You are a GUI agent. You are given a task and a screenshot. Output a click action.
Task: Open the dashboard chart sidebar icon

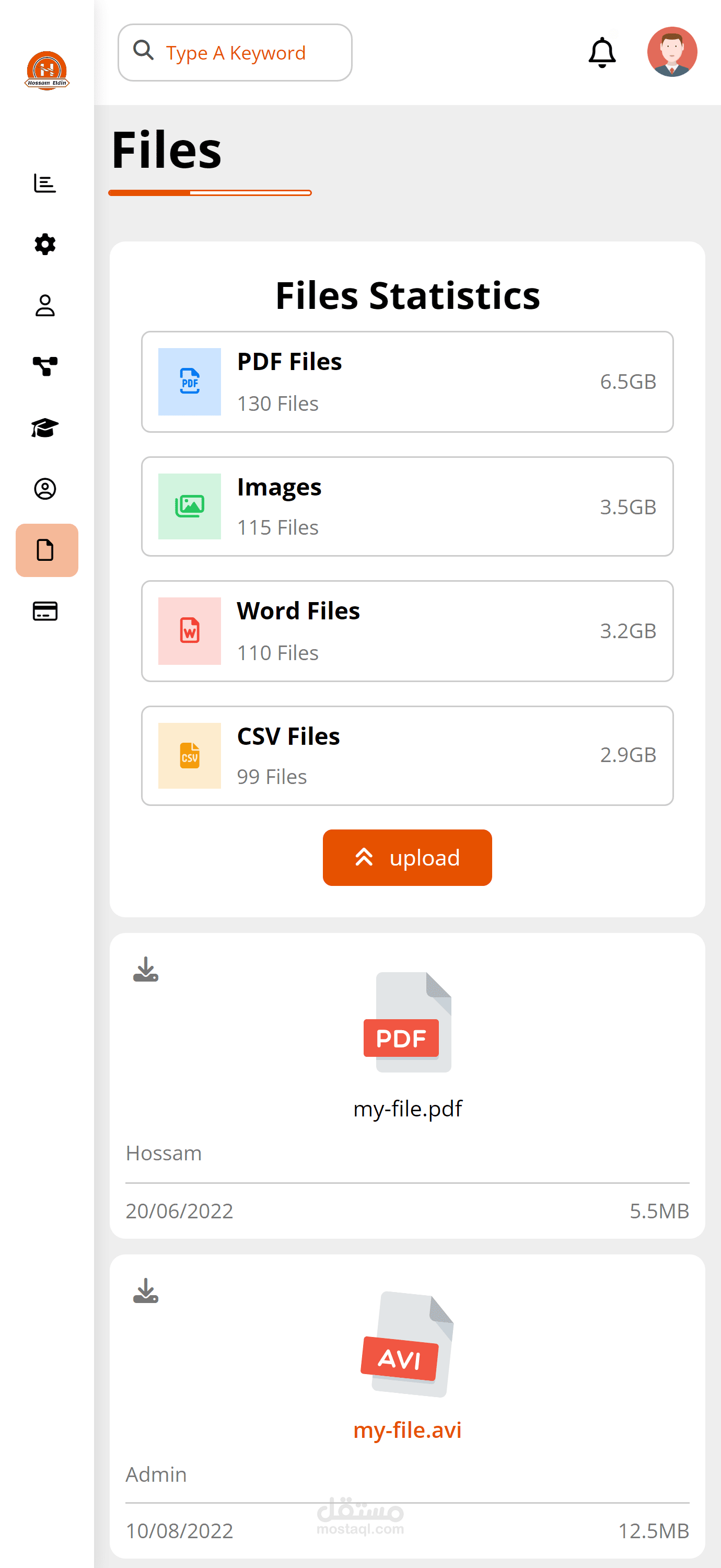tap(45, 183)
